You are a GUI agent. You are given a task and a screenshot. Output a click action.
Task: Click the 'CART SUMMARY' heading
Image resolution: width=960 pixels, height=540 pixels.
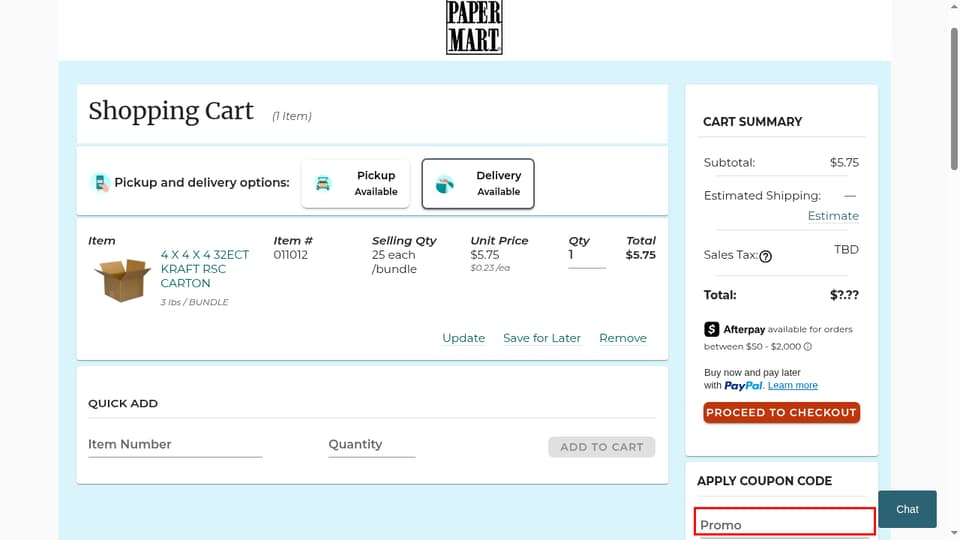point(752,121)
